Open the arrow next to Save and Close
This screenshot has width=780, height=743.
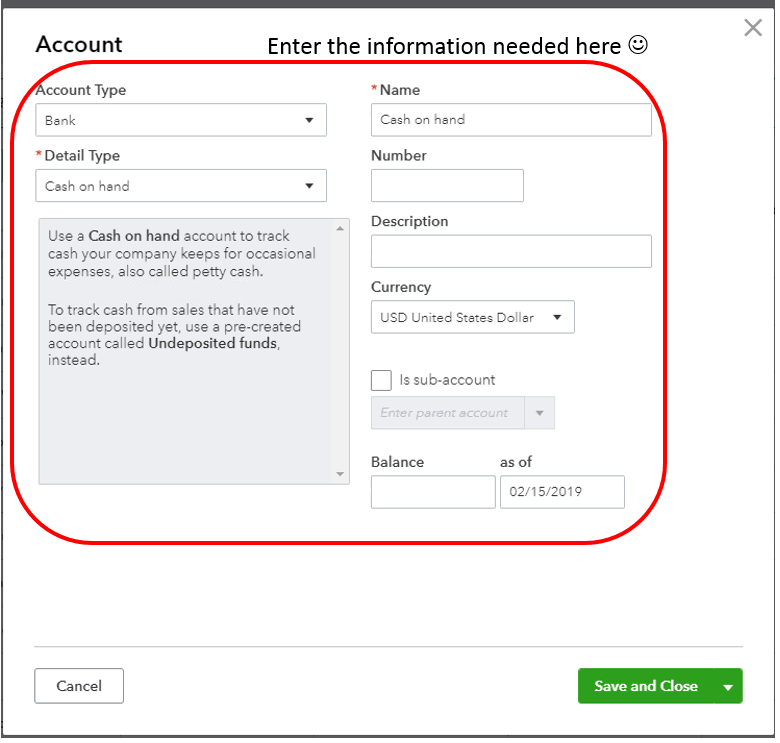tap(728, 687)
